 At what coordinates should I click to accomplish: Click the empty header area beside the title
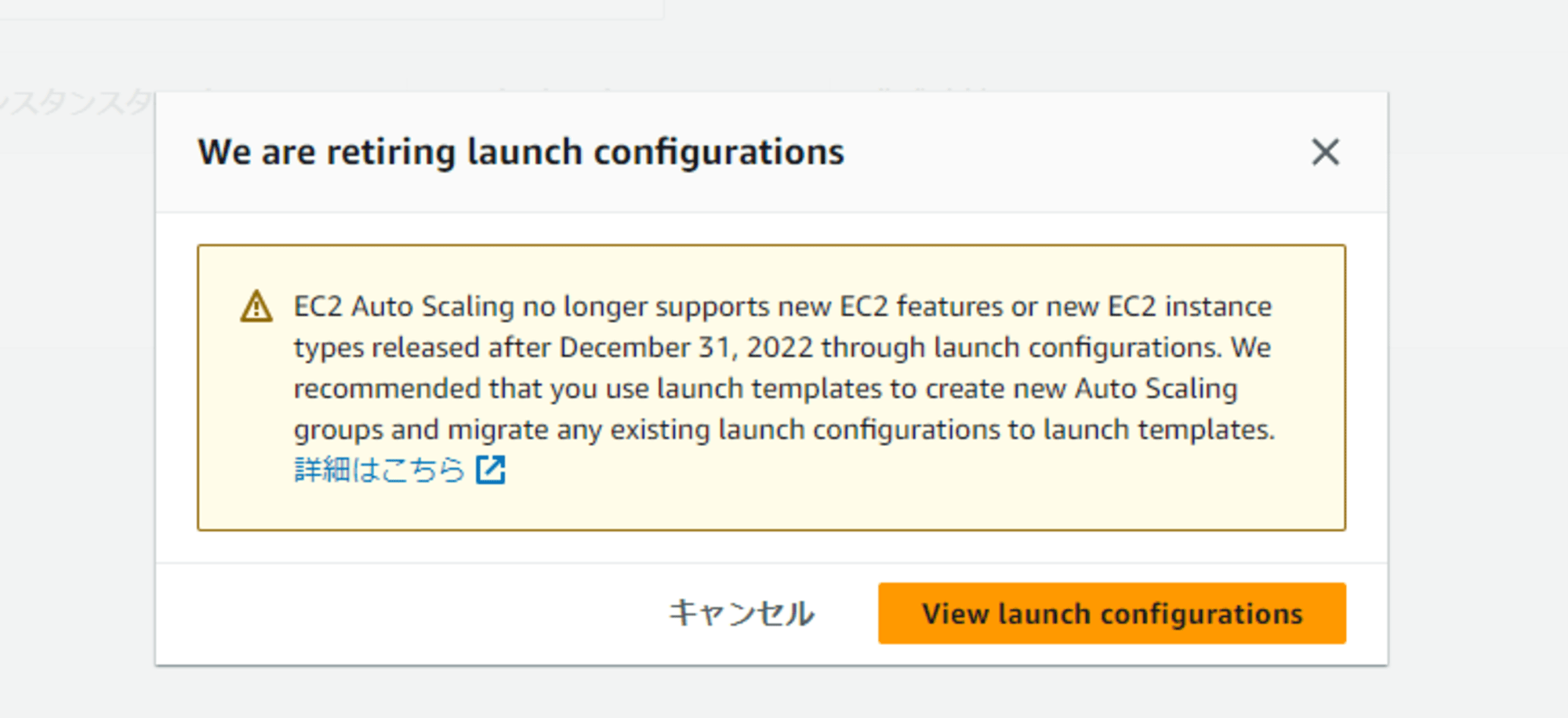(1074, 152)
